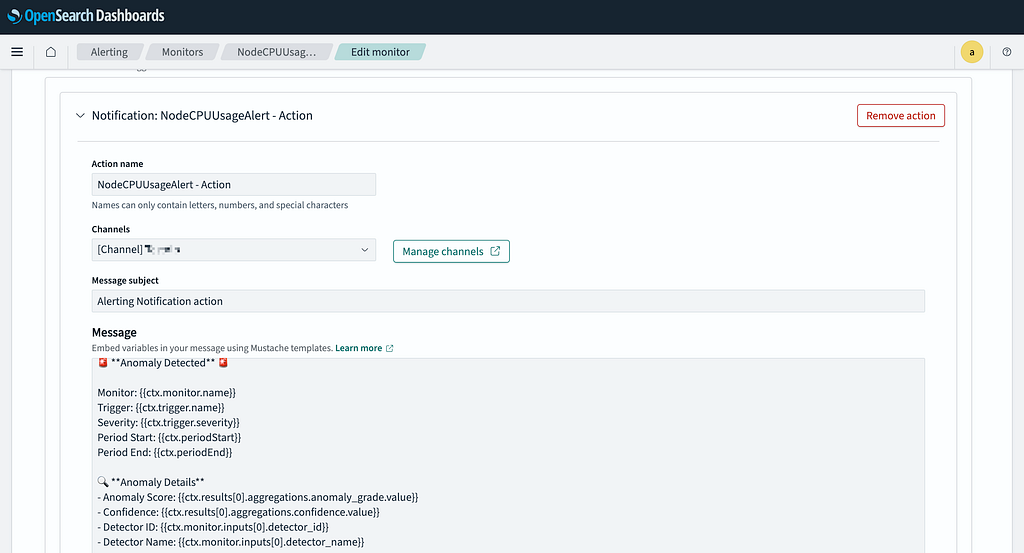The height and width of the screenshot is (553, 1024).
Task: Go to the home icon
Action: pos(50,52)
